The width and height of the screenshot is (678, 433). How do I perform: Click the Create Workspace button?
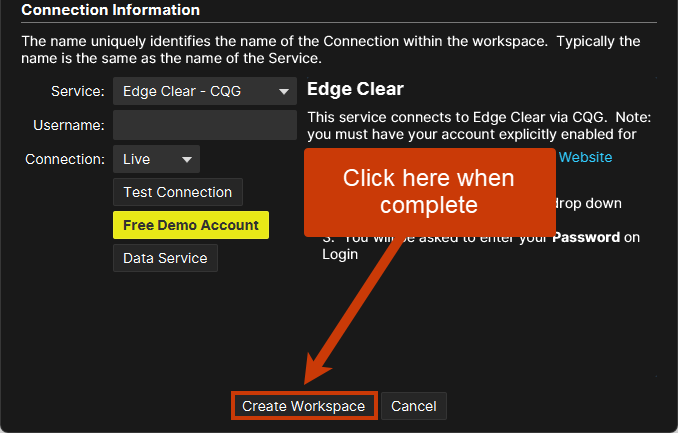click(x=304, y=406)
